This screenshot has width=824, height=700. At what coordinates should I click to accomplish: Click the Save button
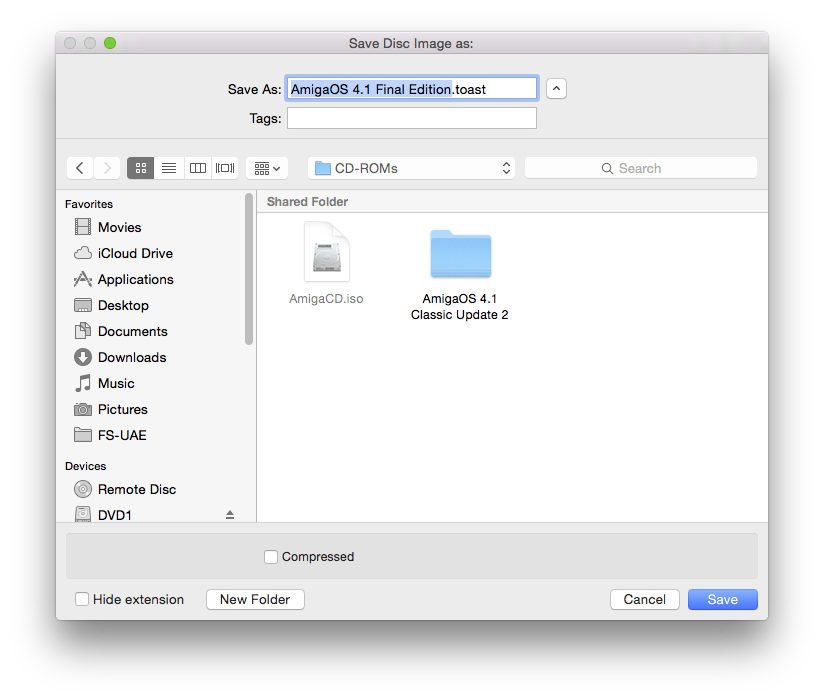(x=723, y=600)
